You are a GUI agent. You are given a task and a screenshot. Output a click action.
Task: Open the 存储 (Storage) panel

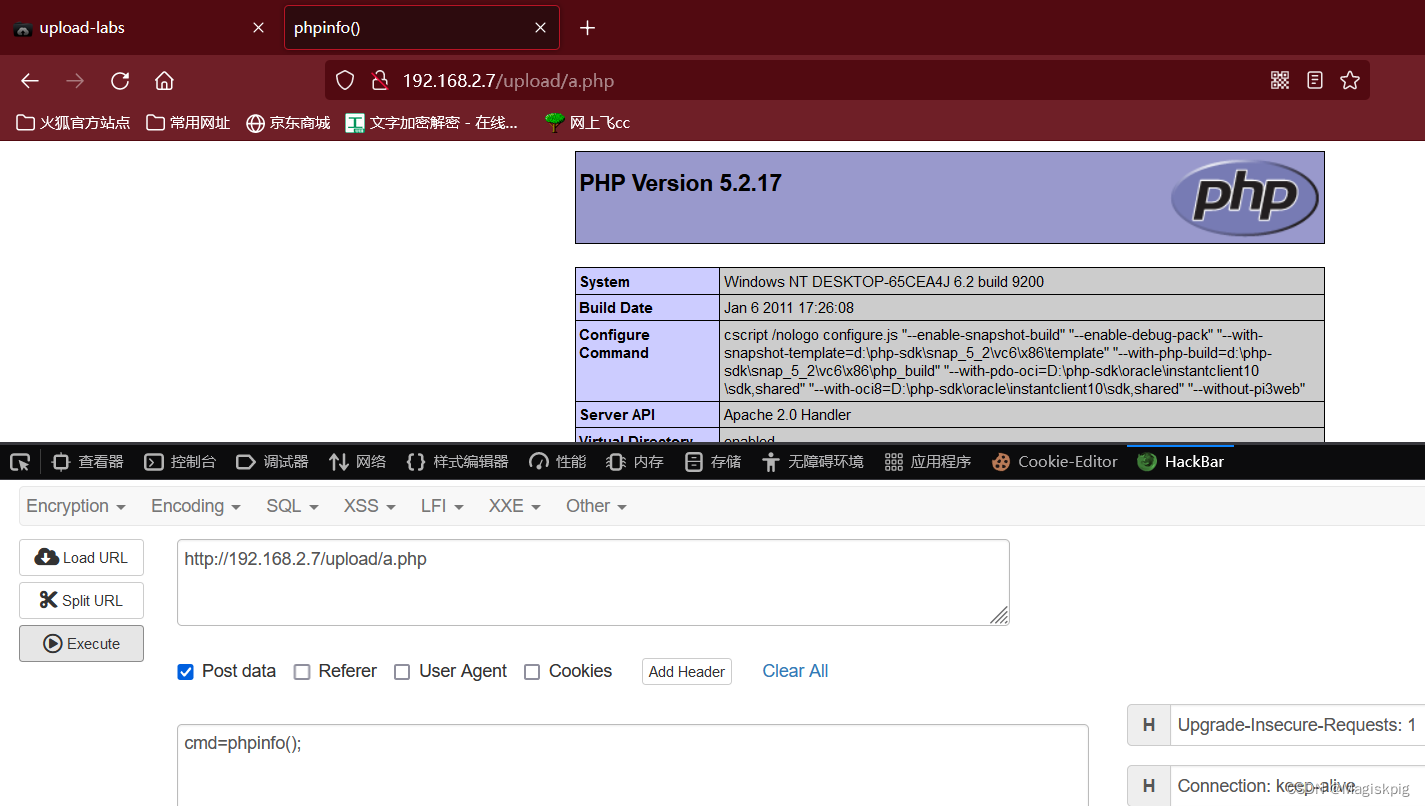(712, 461)
